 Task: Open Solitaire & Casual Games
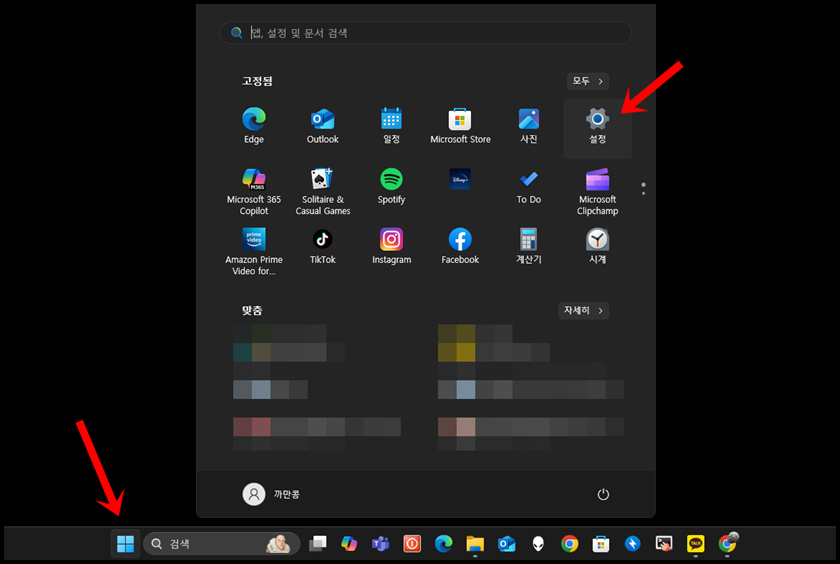[x=322, y=191]
